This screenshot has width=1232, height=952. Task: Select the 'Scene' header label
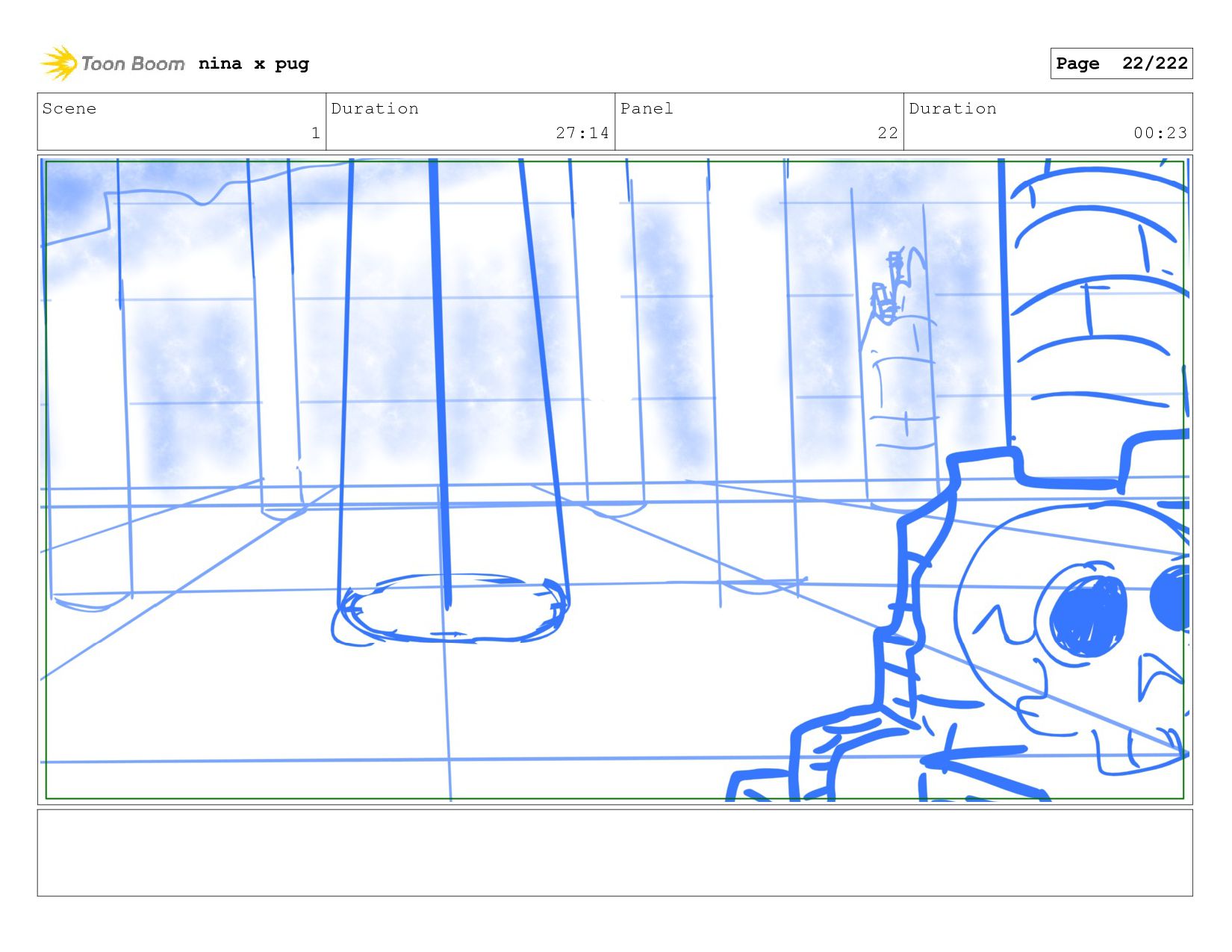[x=69, y=108]
